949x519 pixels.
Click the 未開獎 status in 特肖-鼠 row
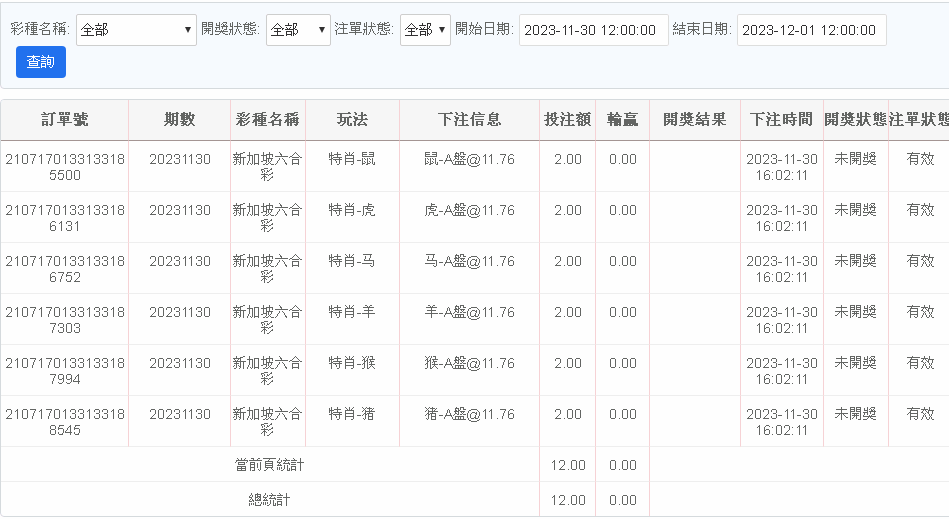tap(855, 159)
